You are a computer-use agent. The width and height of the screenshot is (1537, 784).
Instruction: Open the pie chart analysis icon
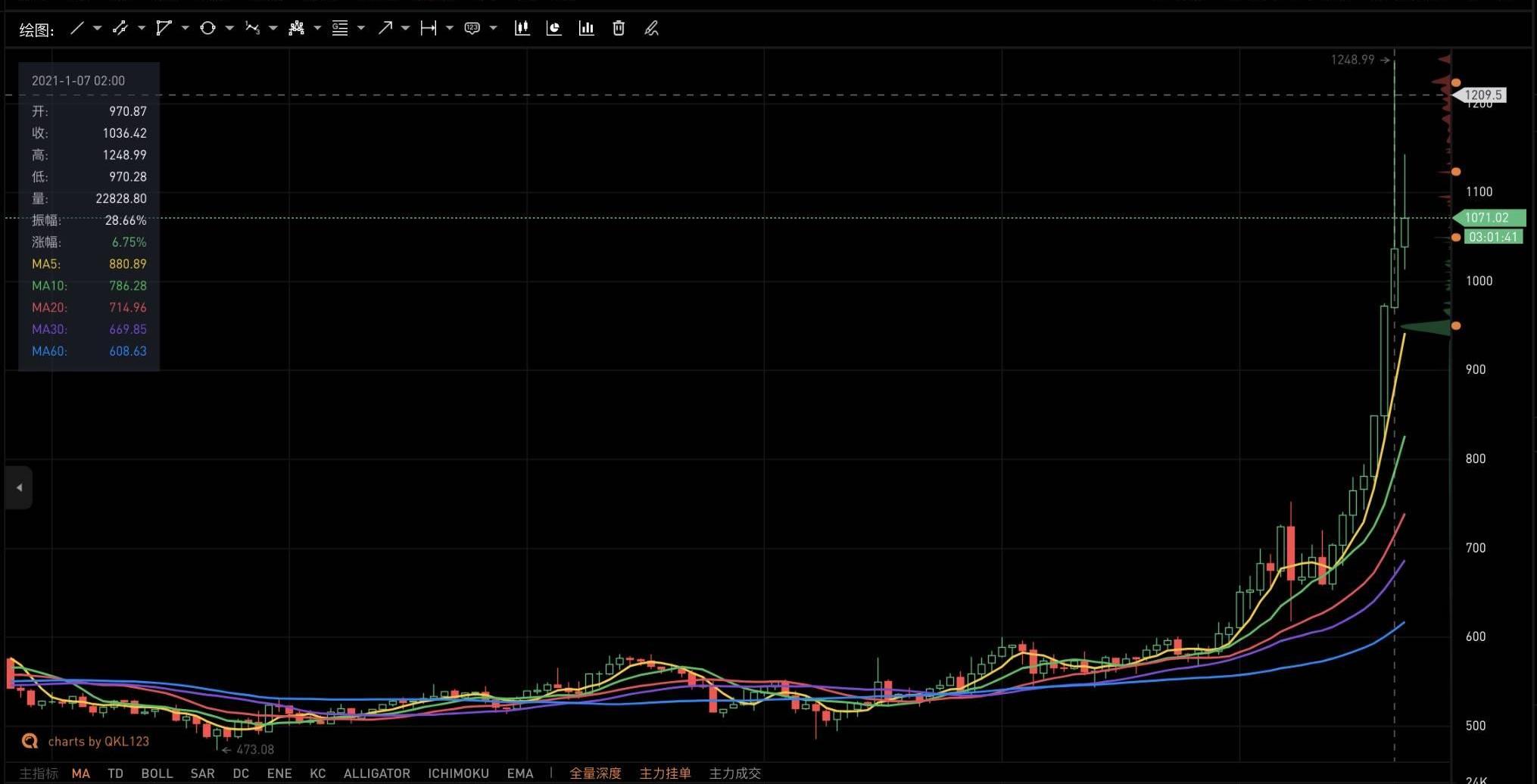point(554,29)
